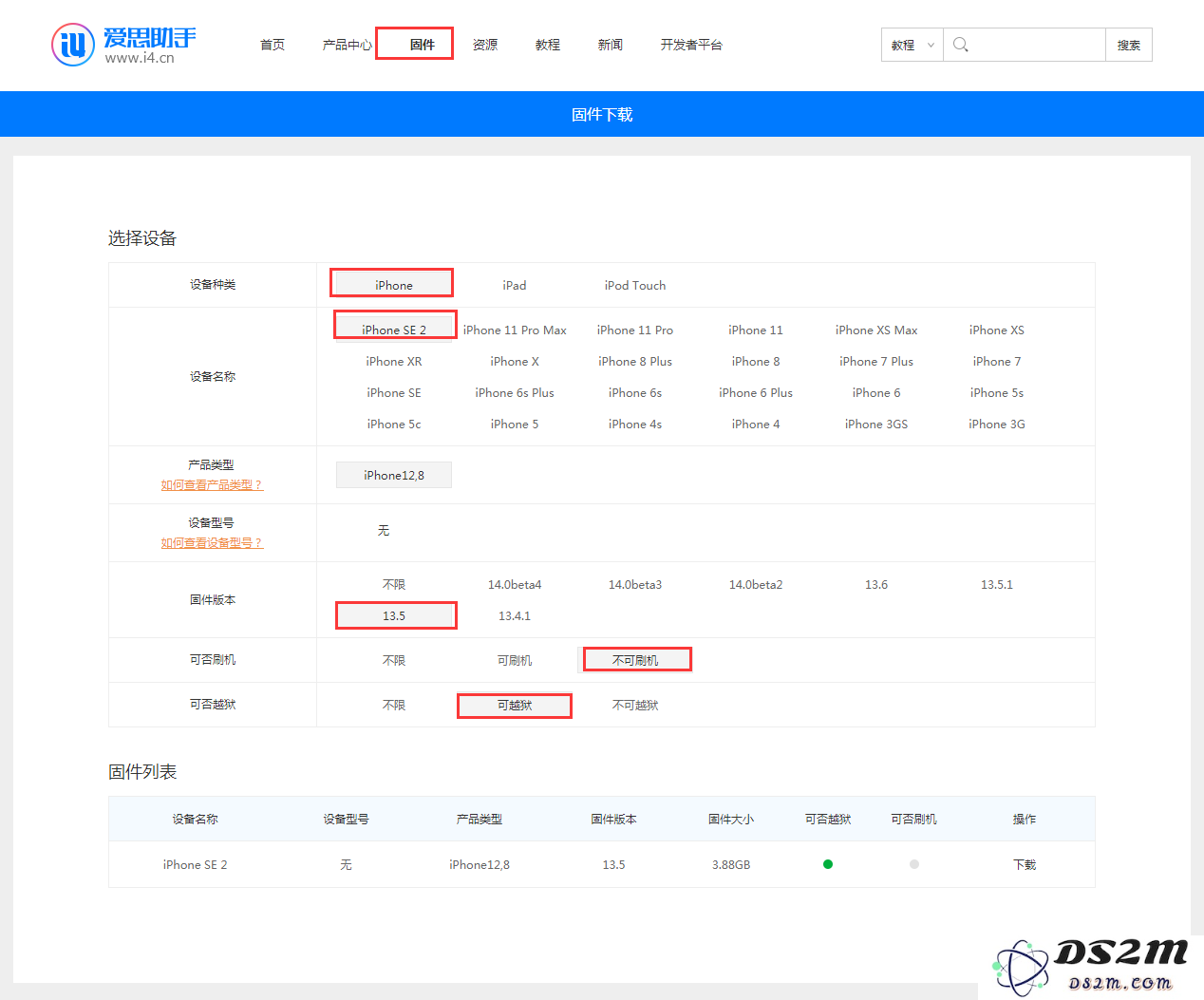Choose iPhone 4 device
This screenshot has width=1204, height=1000.
tap(756, 424)
